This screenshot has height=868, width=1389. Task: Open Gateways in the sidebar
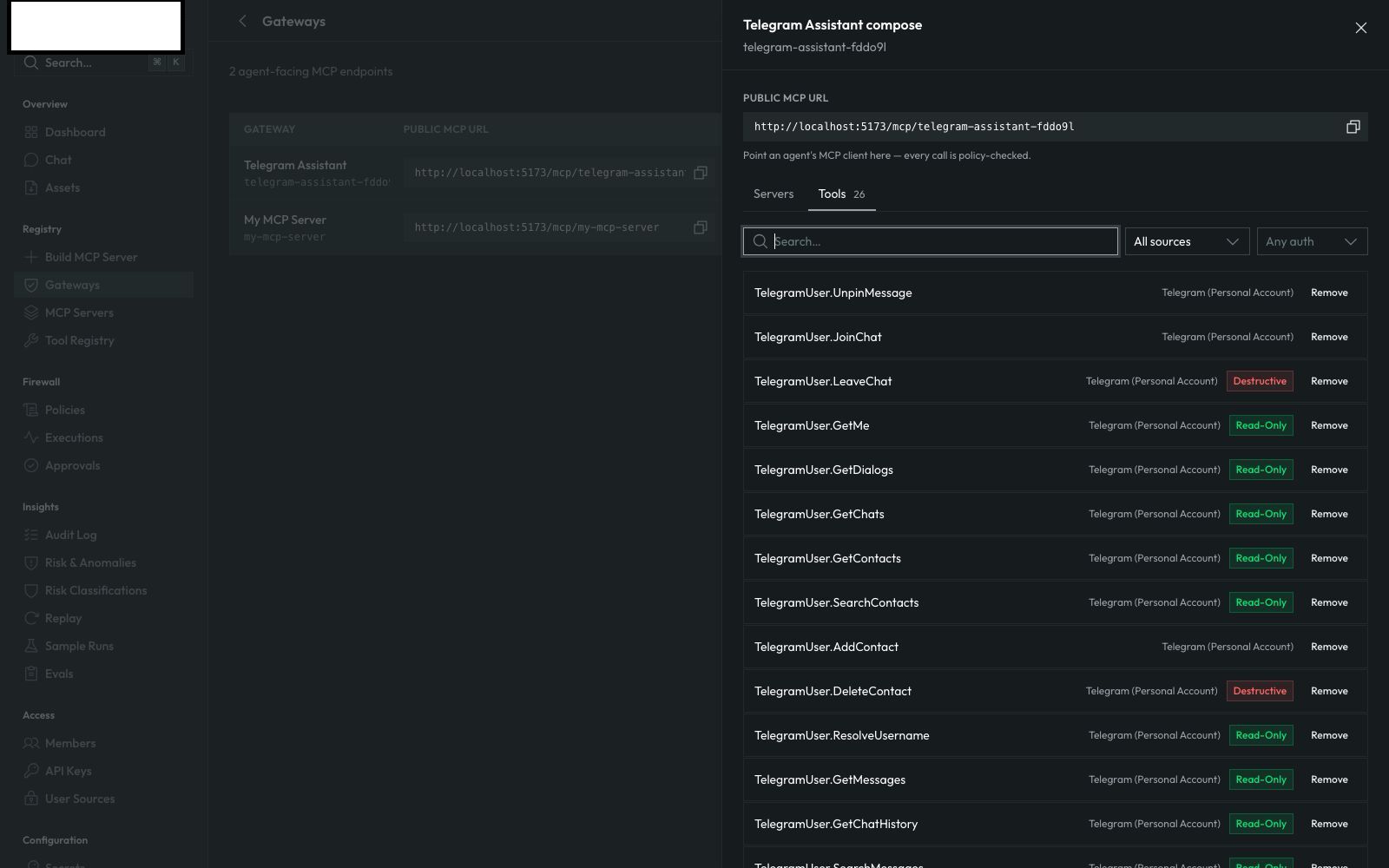point(103,285)
